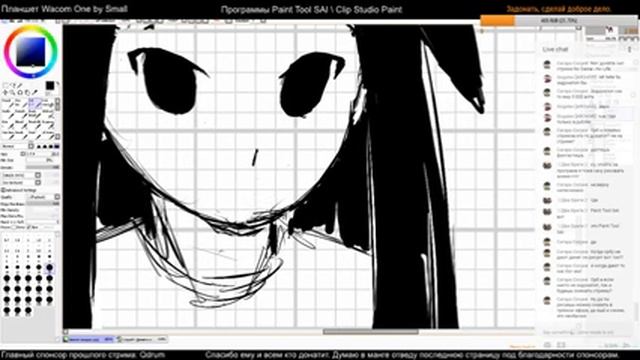Pick a shade in the color square

point(31,51)
